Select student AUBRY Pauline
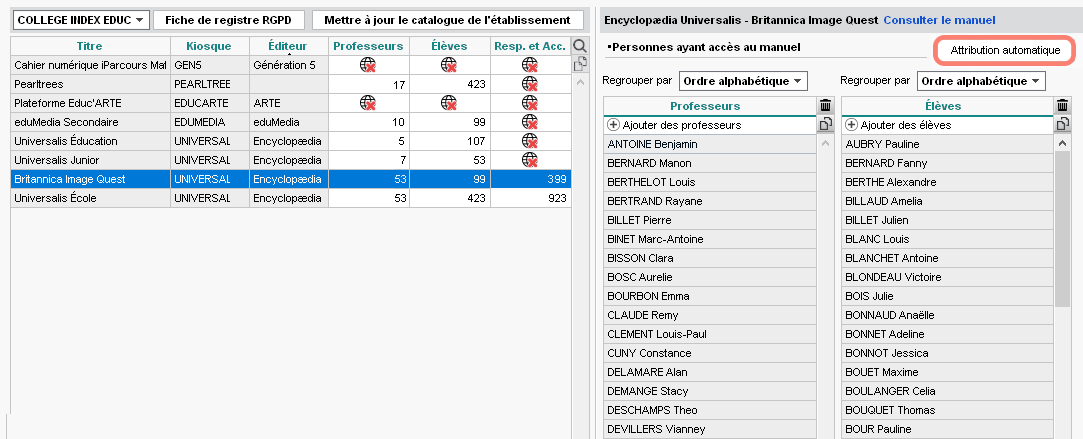1083x439 pixels. click(x=947, y=144)
